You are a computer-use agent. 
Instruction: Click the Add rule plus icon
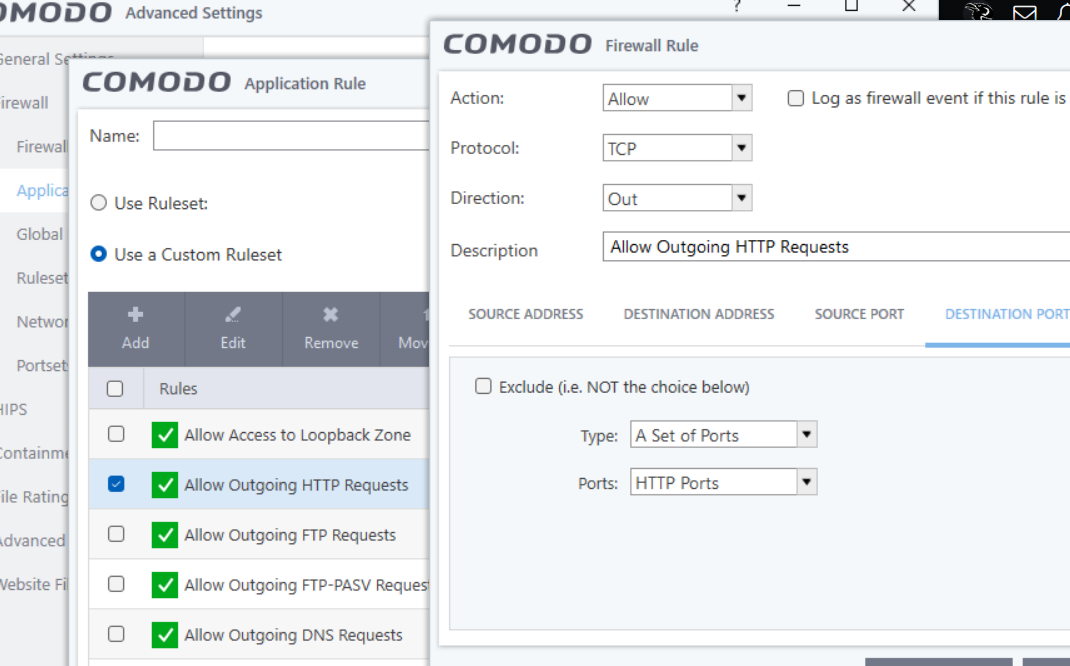(x=135, y=315)
